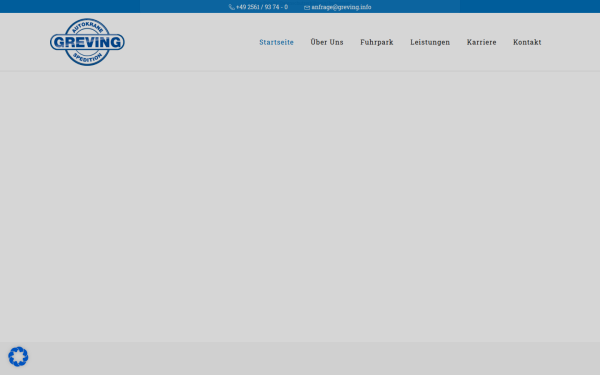The image size is (600, 375).
Task: Click the phone icon in top bar
Action: 232,7
